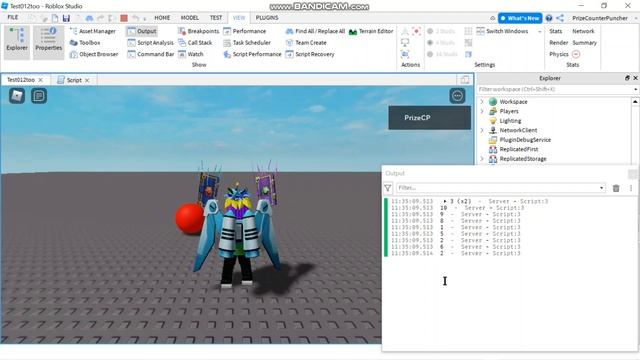Toggle the Explorer panel button
This screenshot has width=640, height=360.
(17, 42)
